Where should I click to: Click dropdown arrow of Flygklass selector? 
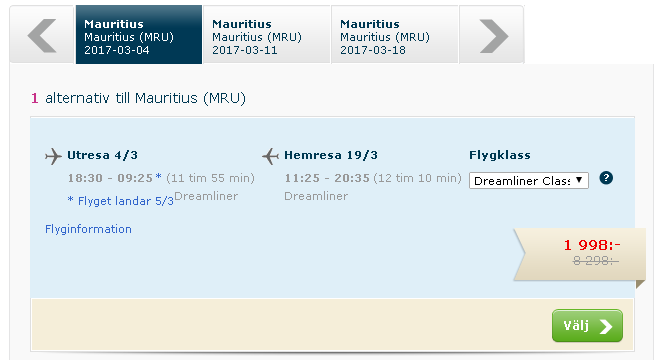579,180
